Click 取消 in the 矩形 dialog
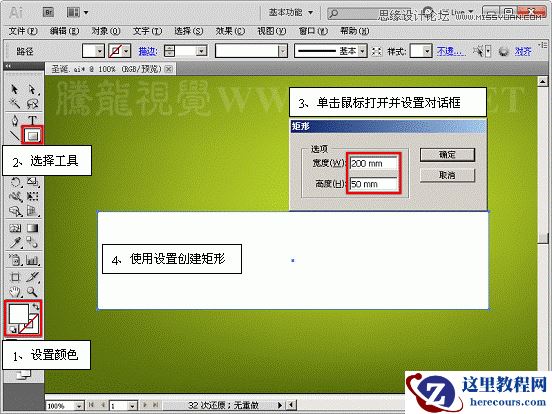This screenshot has height=414, width=552. (447, 175)
